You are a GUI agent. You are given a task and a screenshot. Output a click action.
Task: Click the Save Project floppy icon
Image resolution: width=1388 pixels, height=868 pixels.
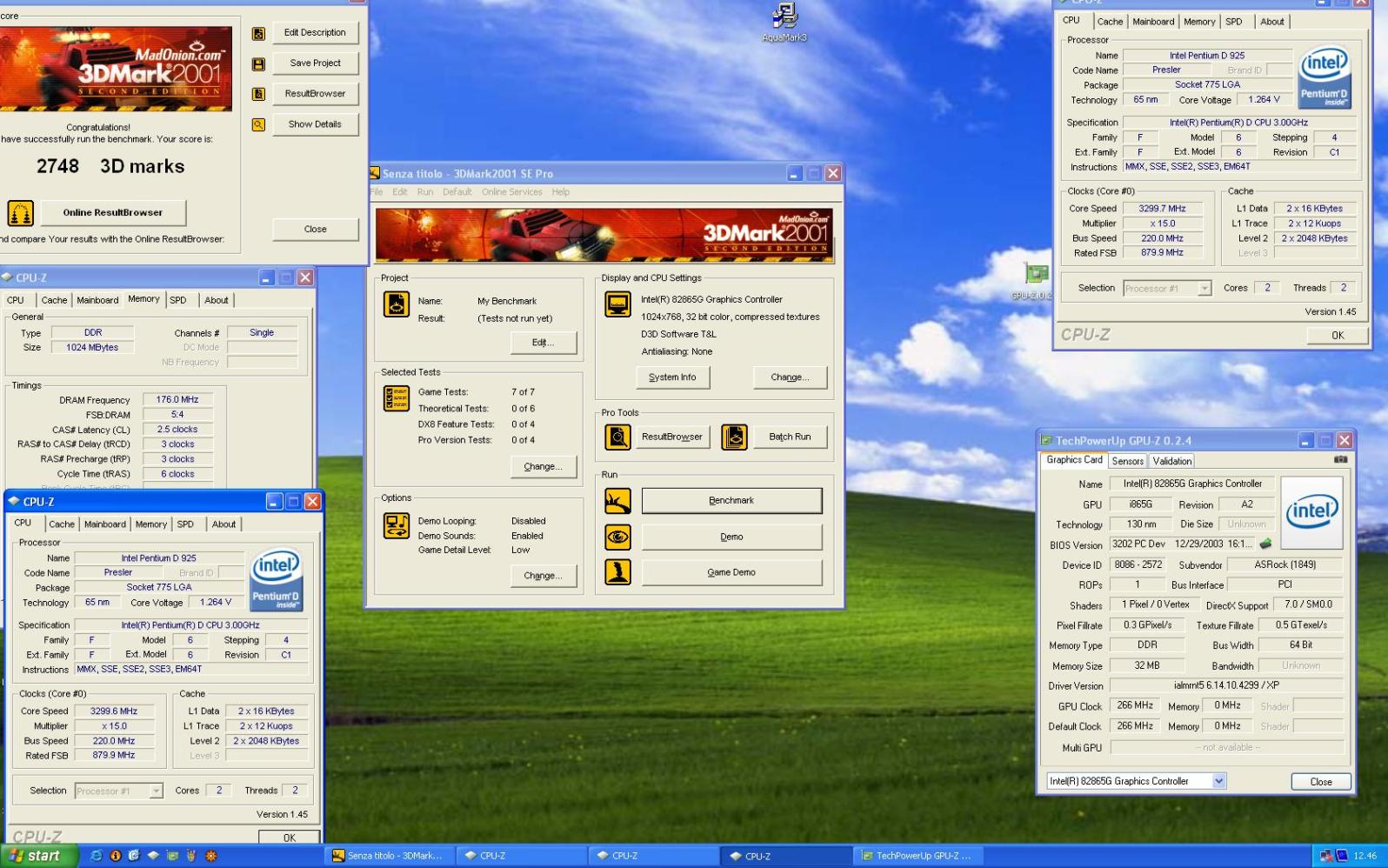[258, 64]
